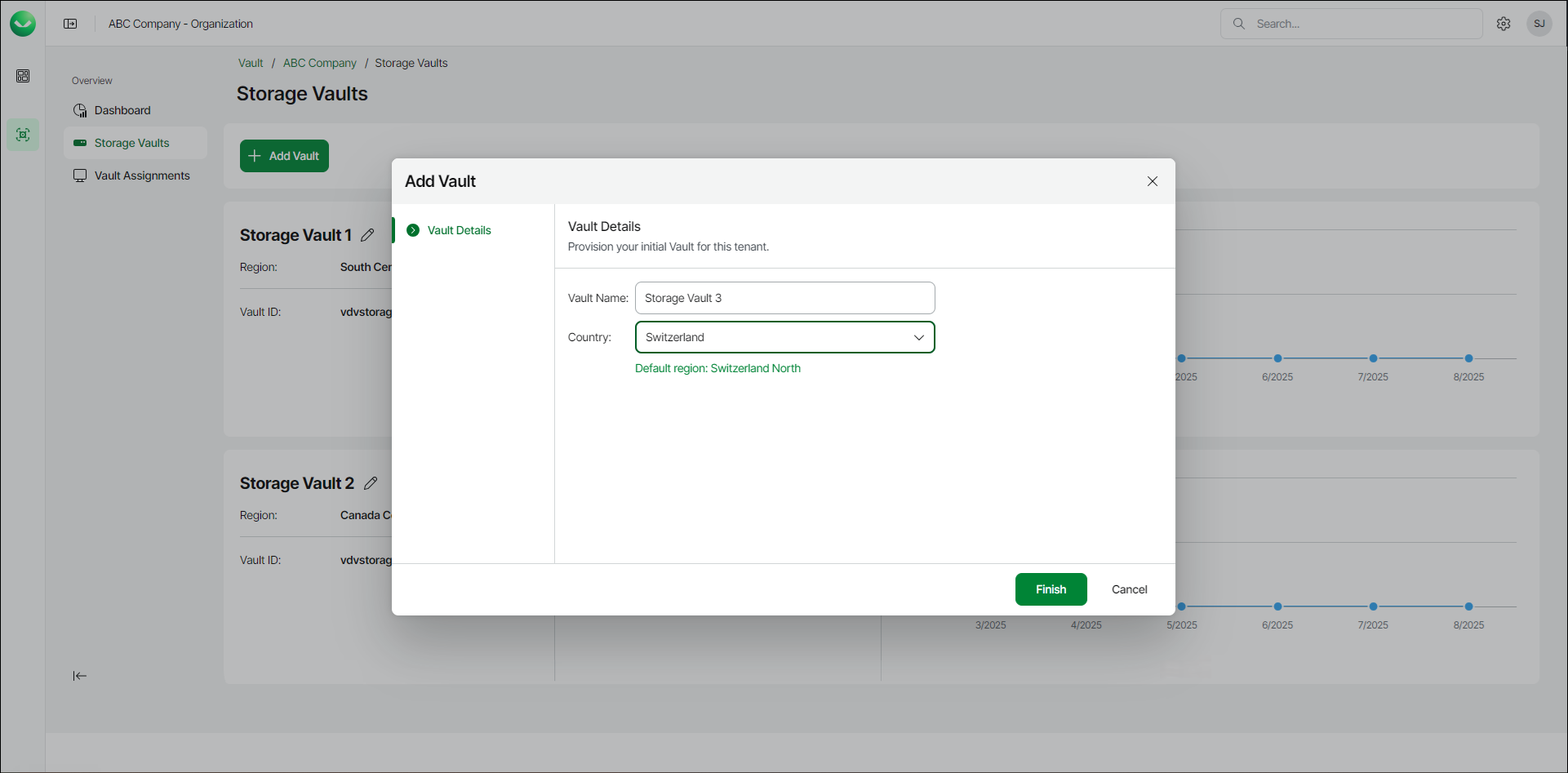Open the SJ user avatar menu

(1539, 24)
